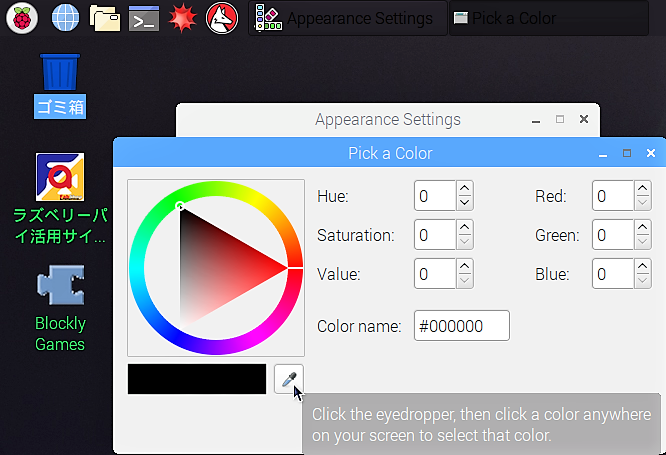Screen dimensions: 666x455
Task: Switch to Appearance Settings taskbar entry
Action: [347, 18]
